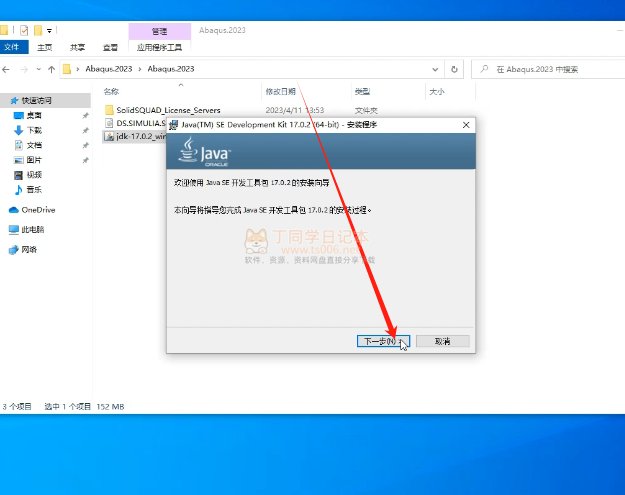Open recent locations dropdown arrow

pos(39,69)
